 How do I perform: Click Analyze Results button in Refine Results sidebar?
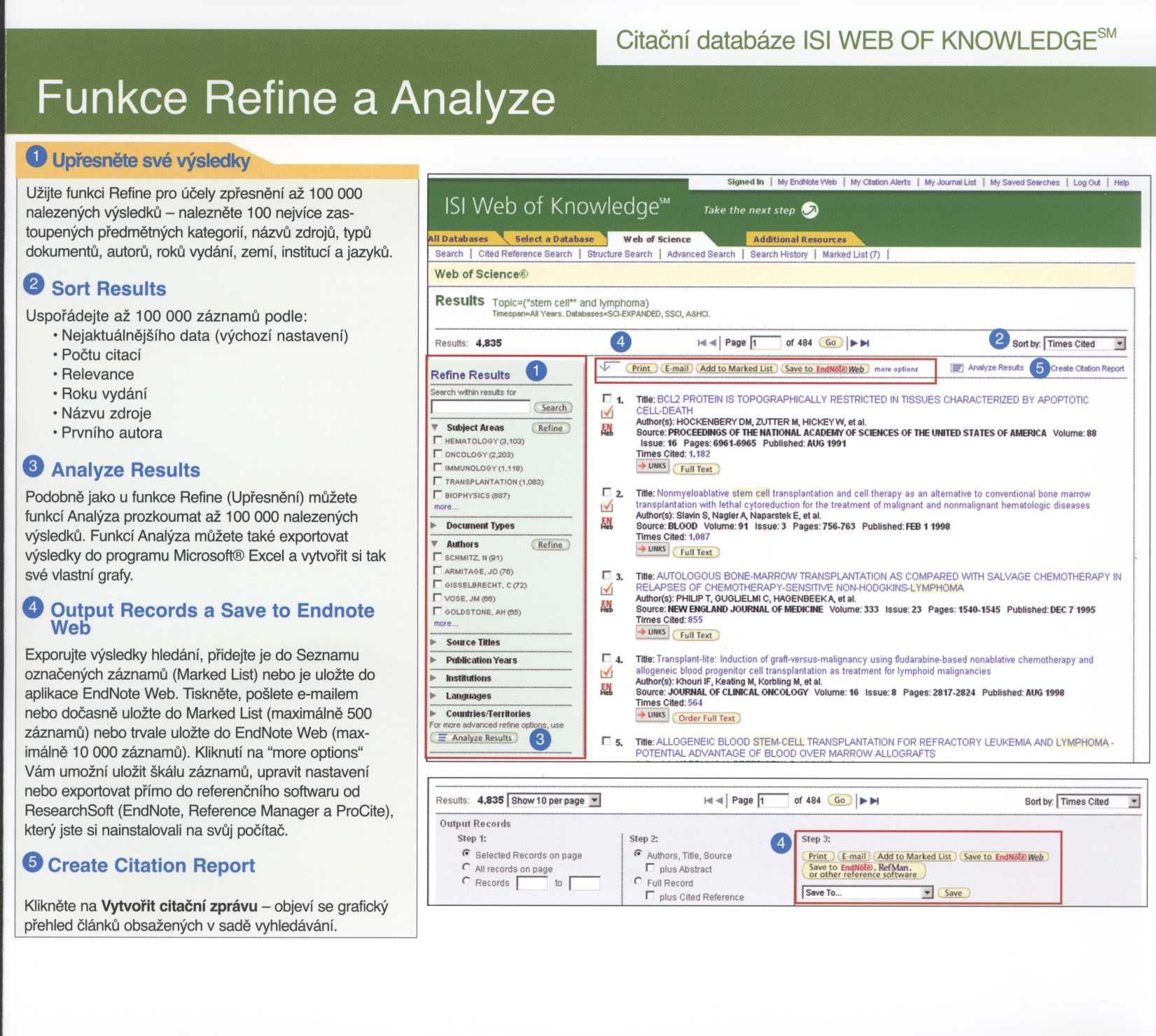click(475, 738)
